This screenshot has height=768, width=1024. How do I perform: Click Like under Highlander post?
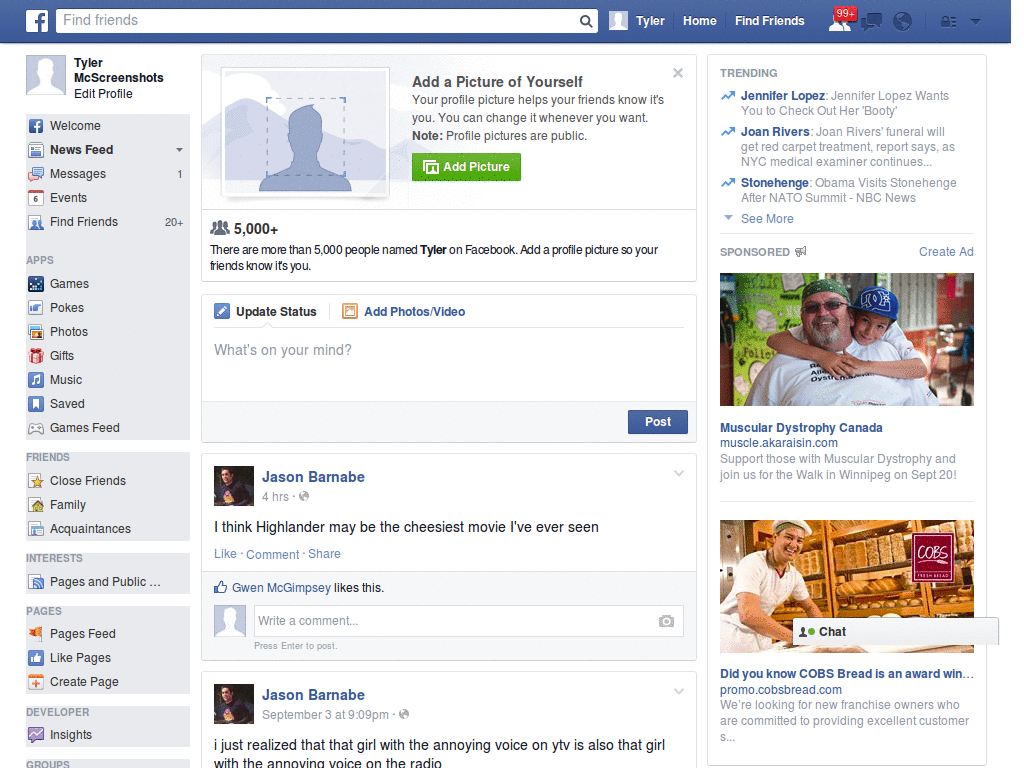(x=225, y=554)
